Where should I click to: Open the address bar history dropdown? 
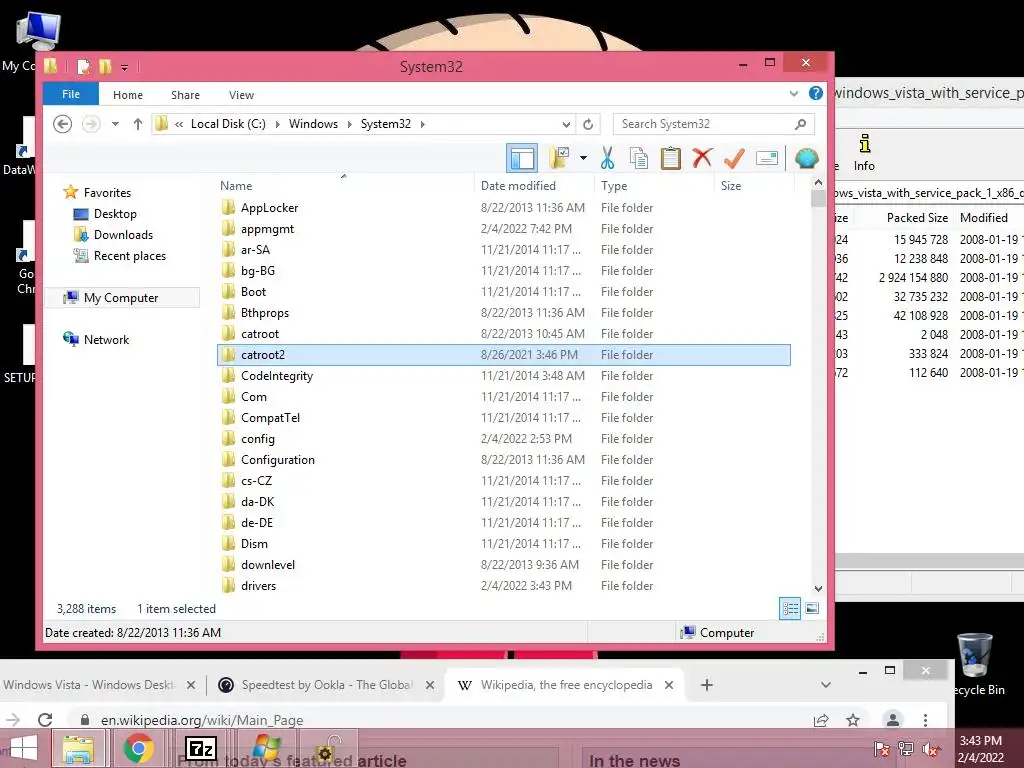pyautogui.click(x=566, y=124)
